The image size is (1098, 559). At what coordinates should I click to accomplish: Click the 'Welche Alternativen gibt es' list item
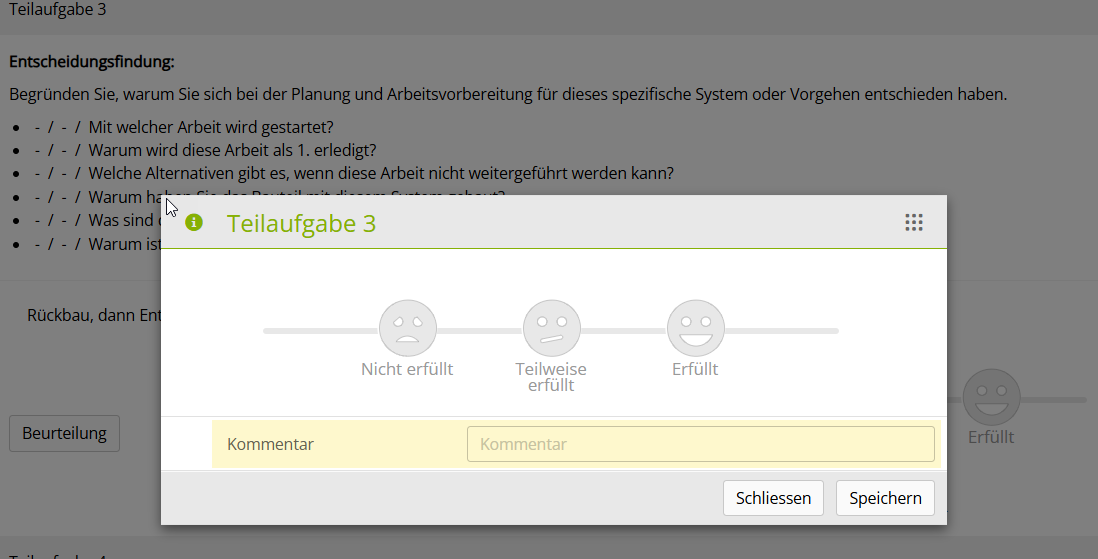(x=381, y=173)
